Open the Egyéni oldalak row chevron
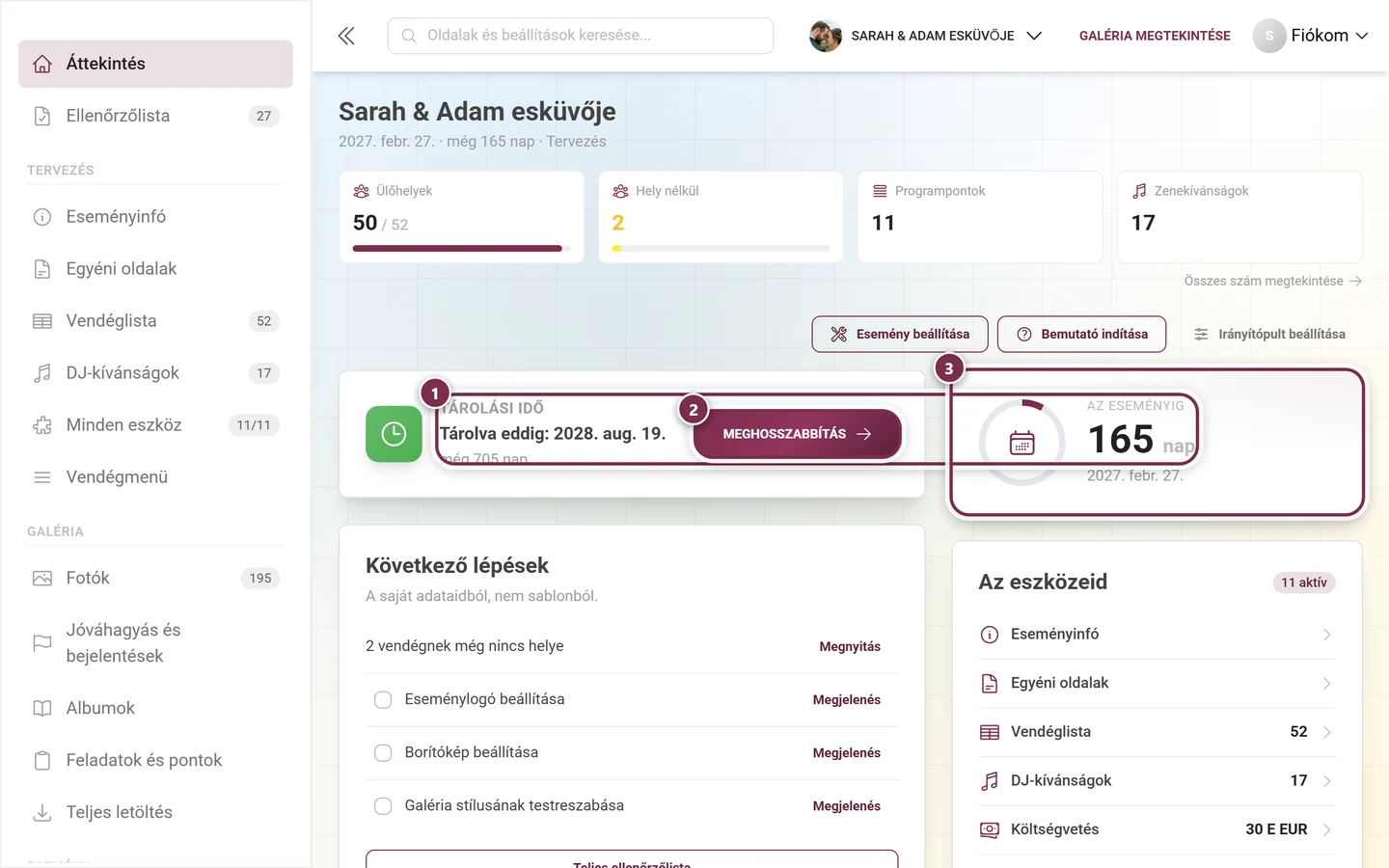Image resolution: width=1389 pixels, height=868 pixels. (1327, 683)
